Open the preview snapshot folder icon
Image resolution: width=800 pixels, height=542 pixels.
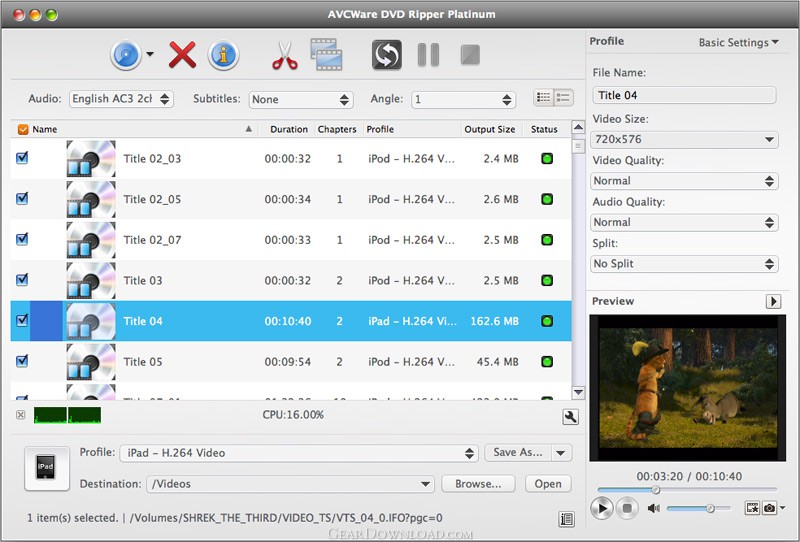pyautogui.click(x=752, y=508)
